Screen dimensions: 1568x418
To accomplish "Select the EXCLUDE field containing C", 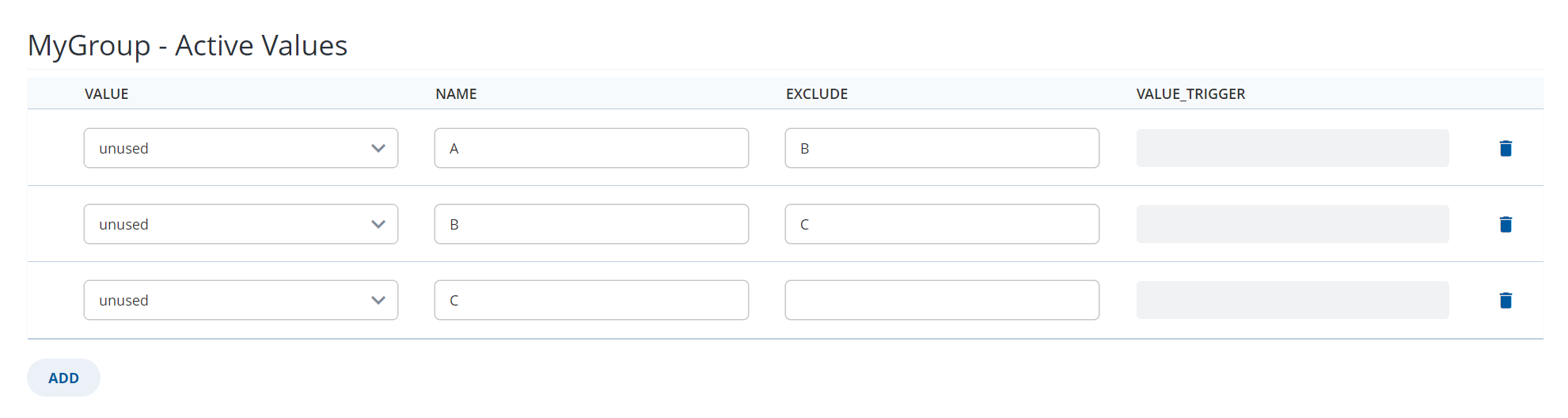I will tap(942, 224).
